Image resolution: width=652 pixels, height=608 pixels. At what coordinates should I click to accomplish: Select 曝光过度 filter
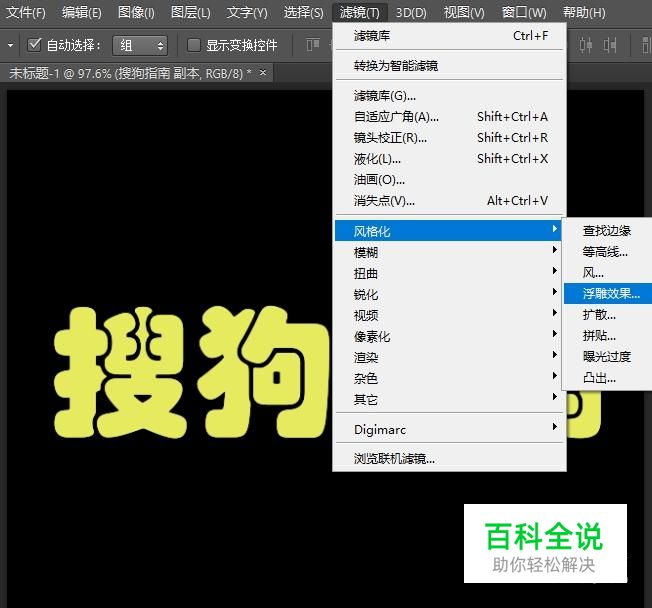coord(608,357)
